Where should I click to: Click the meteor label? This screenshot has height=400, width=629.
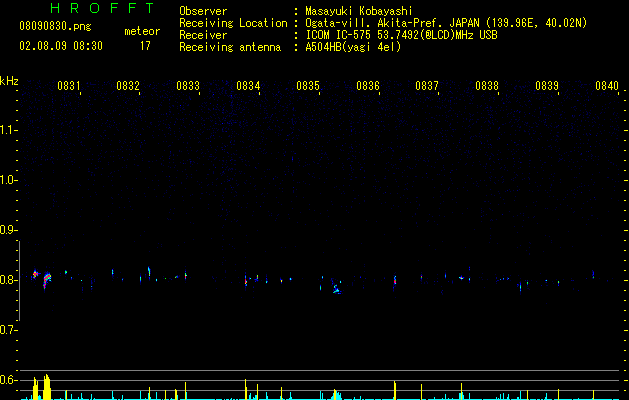142,31
